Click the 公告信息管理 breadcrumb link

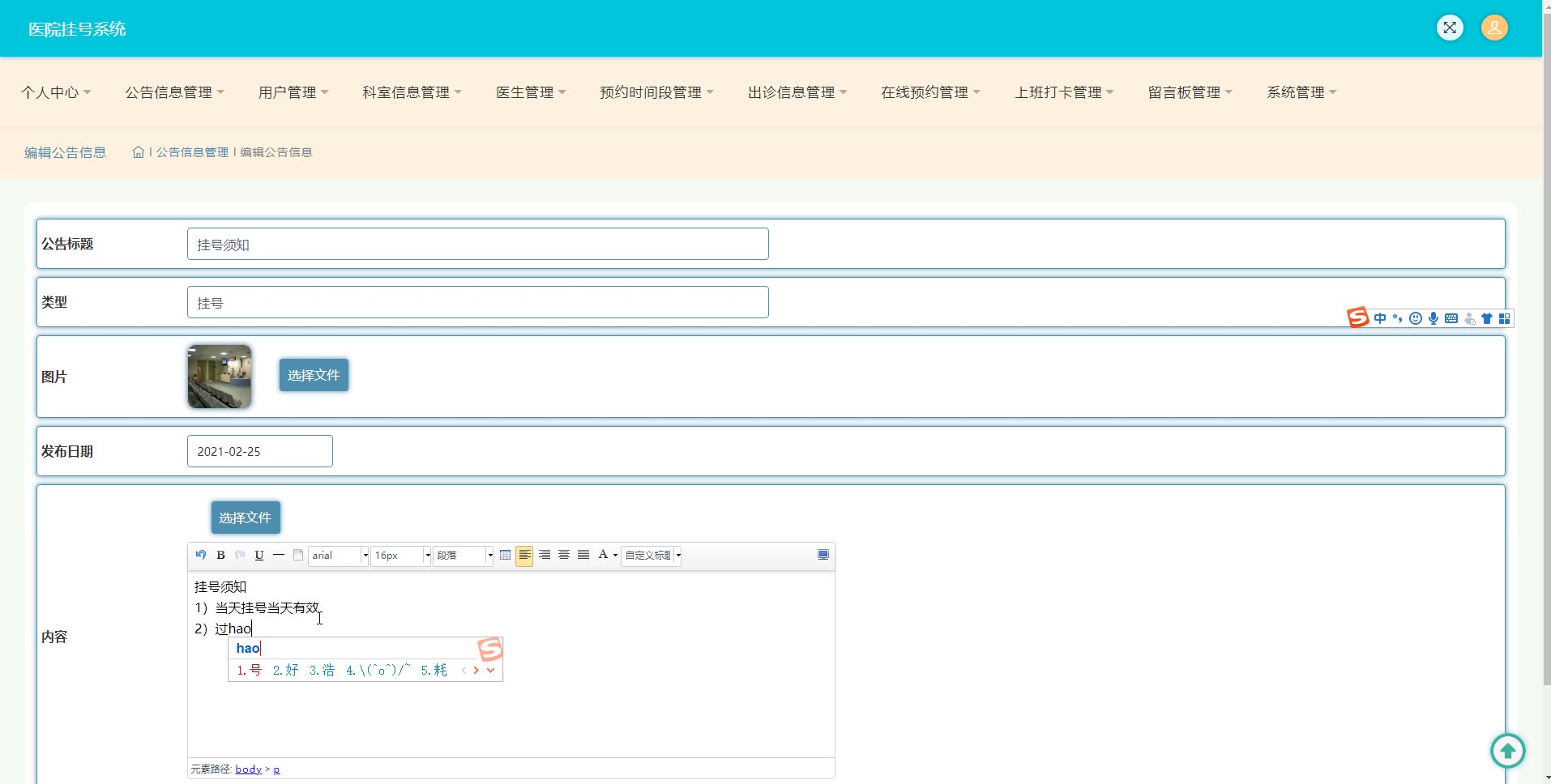(x=192, y=152)
